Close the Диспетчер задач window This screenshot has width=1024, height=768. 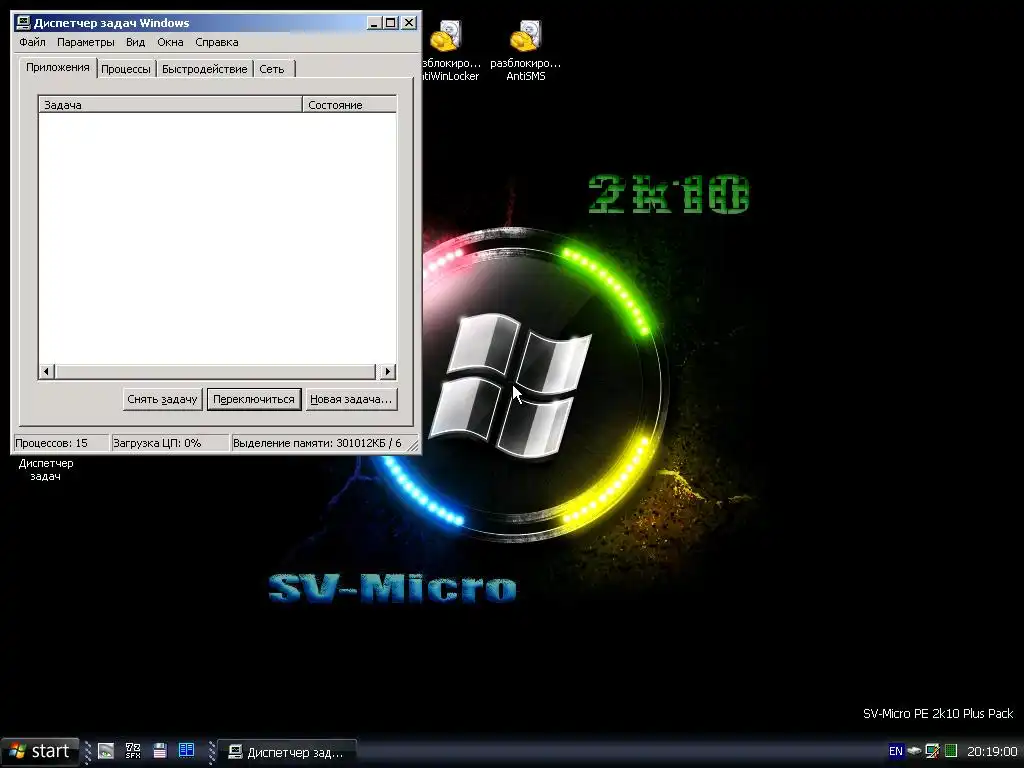click(x=409, y=23)
